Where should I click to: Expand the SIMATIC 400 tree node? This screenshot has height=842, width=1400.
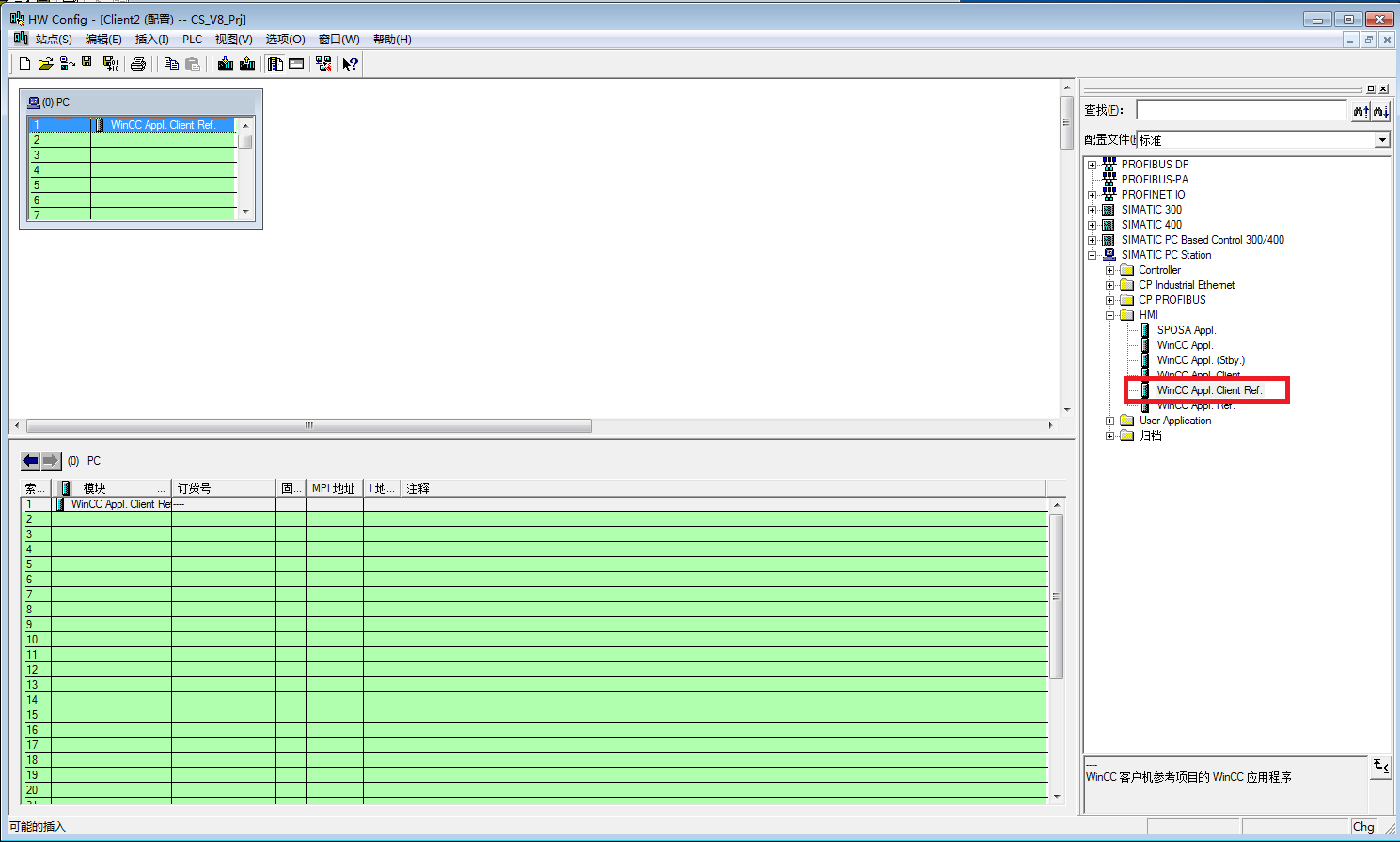pos(1093,225)
